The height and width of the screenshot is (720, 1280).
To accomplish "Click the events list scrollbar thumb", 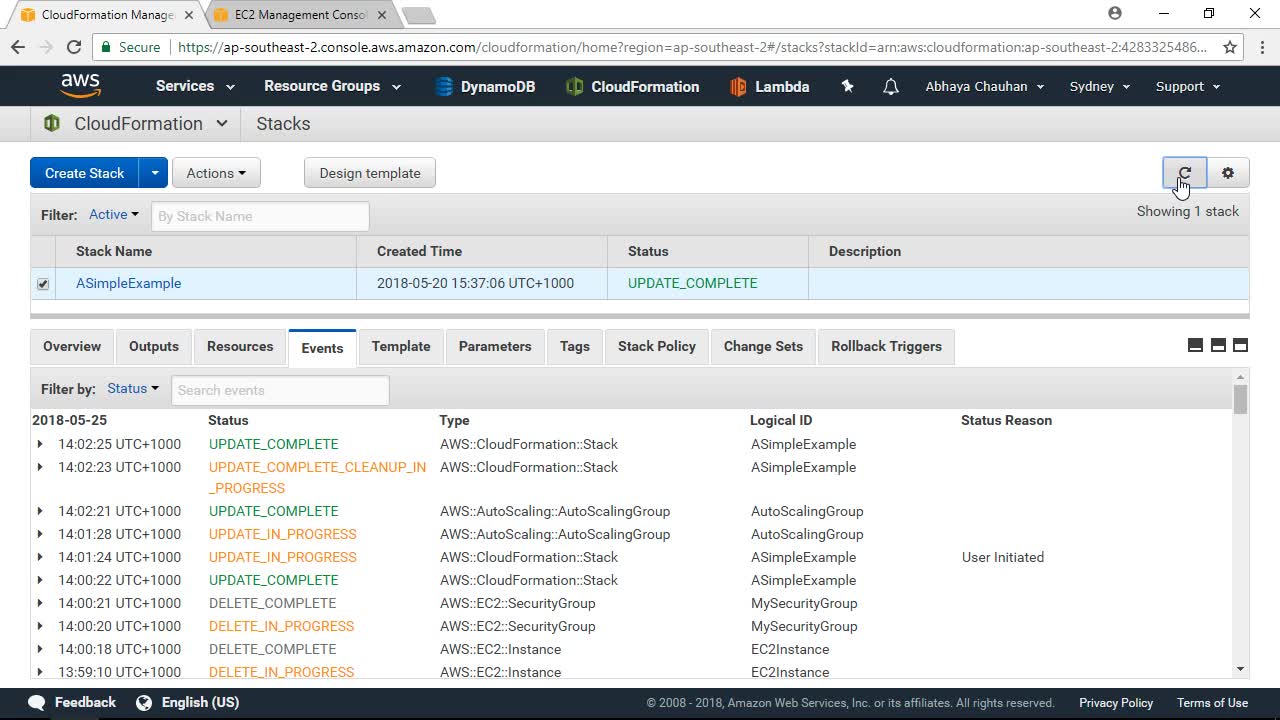I will [1241, 399].
